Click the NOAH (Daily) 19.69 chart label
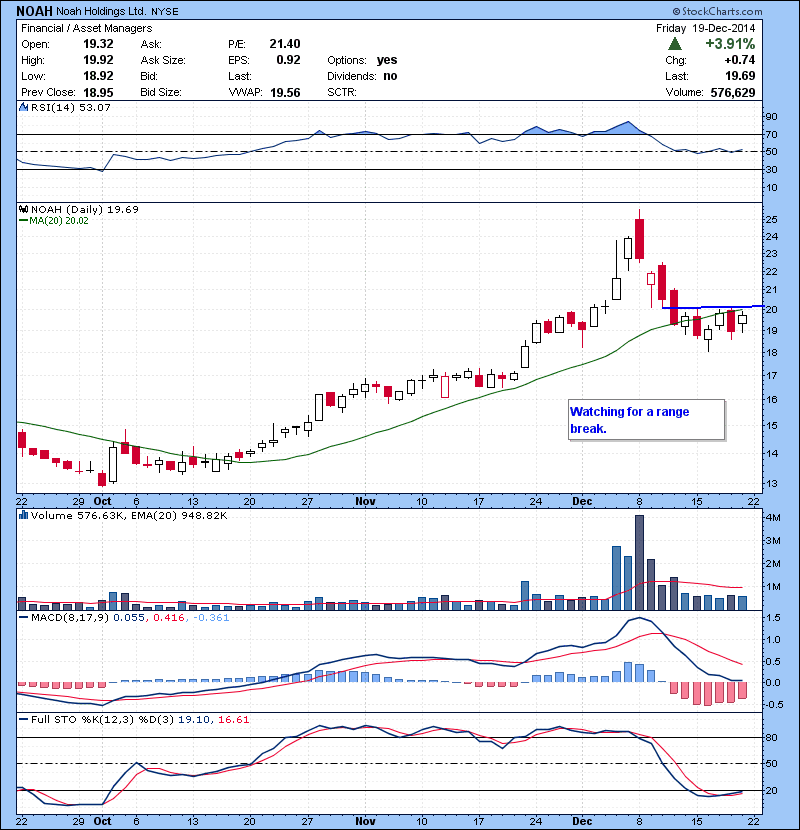The width and height of the screenshot is (800, 830). coord(85,209)
